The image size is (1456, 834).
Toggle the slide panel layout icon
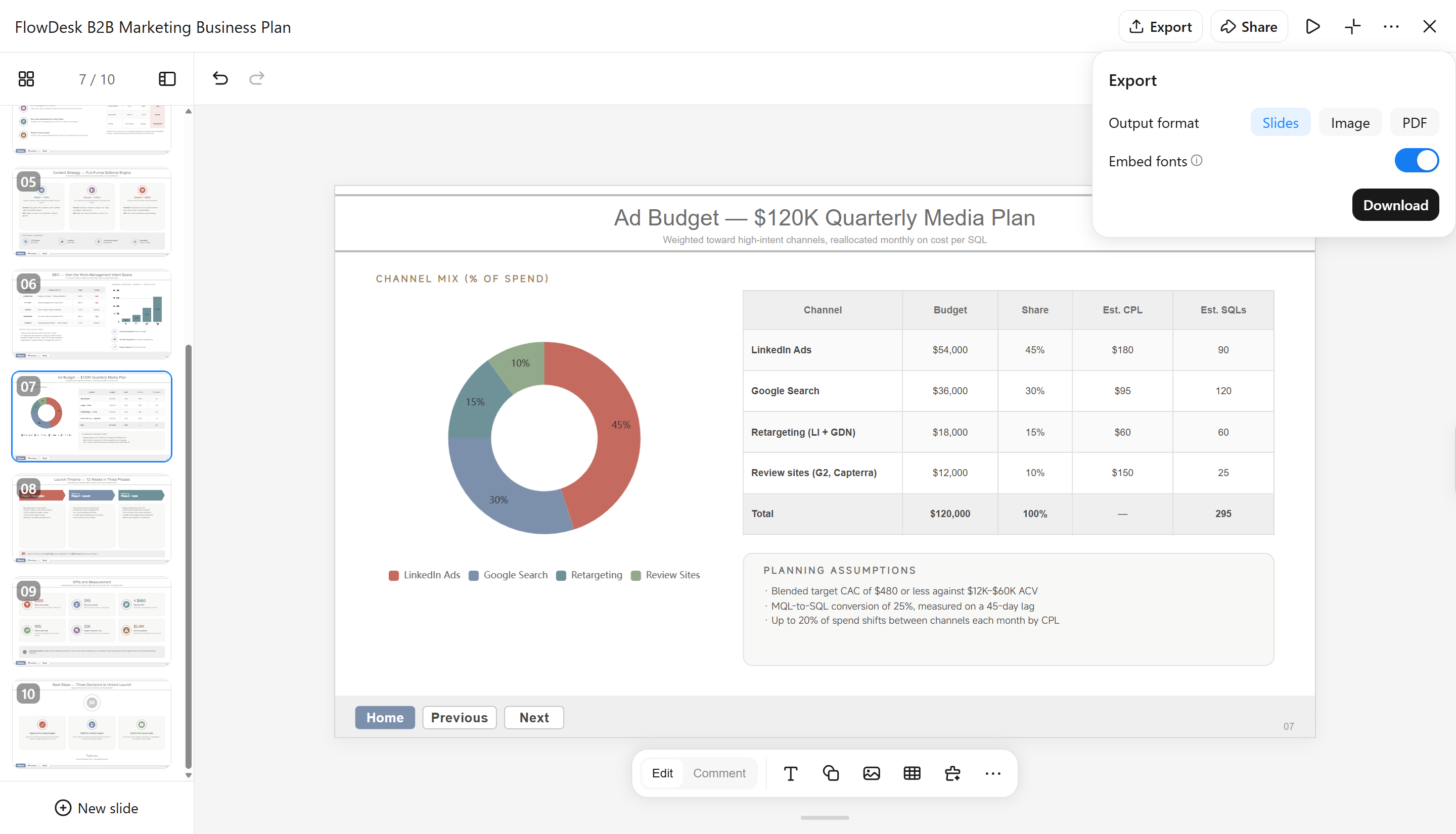167,79
